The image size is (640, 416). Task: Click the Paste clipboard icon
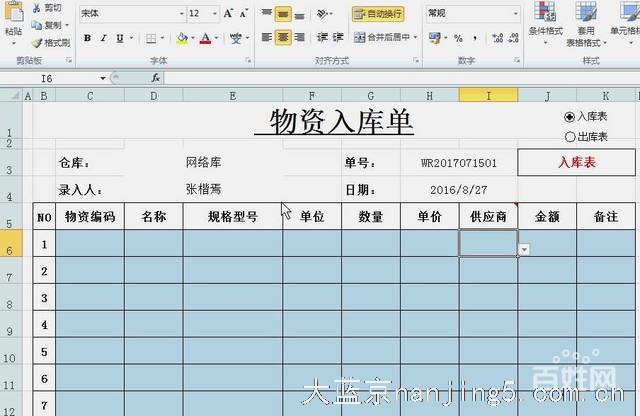(x=13, y=12)
